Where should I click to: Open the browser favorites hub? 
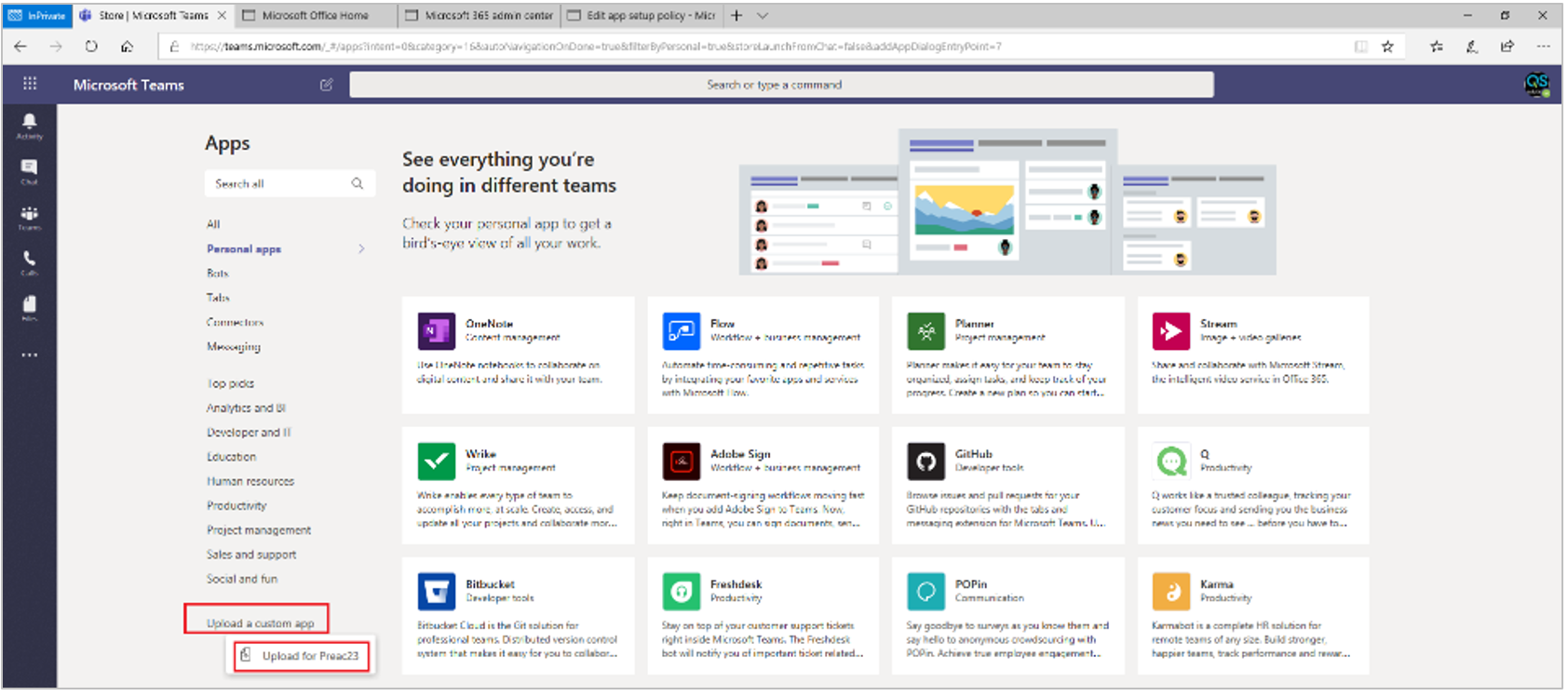[x=1437, y=47]
